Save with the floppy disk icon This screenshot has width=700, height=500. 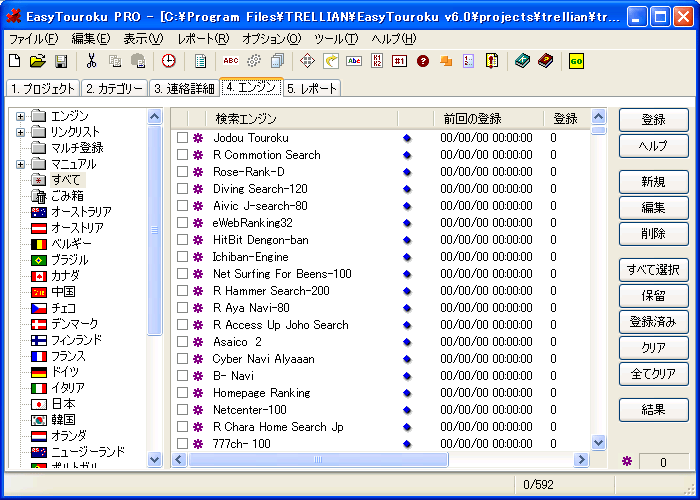coord(61,61)
